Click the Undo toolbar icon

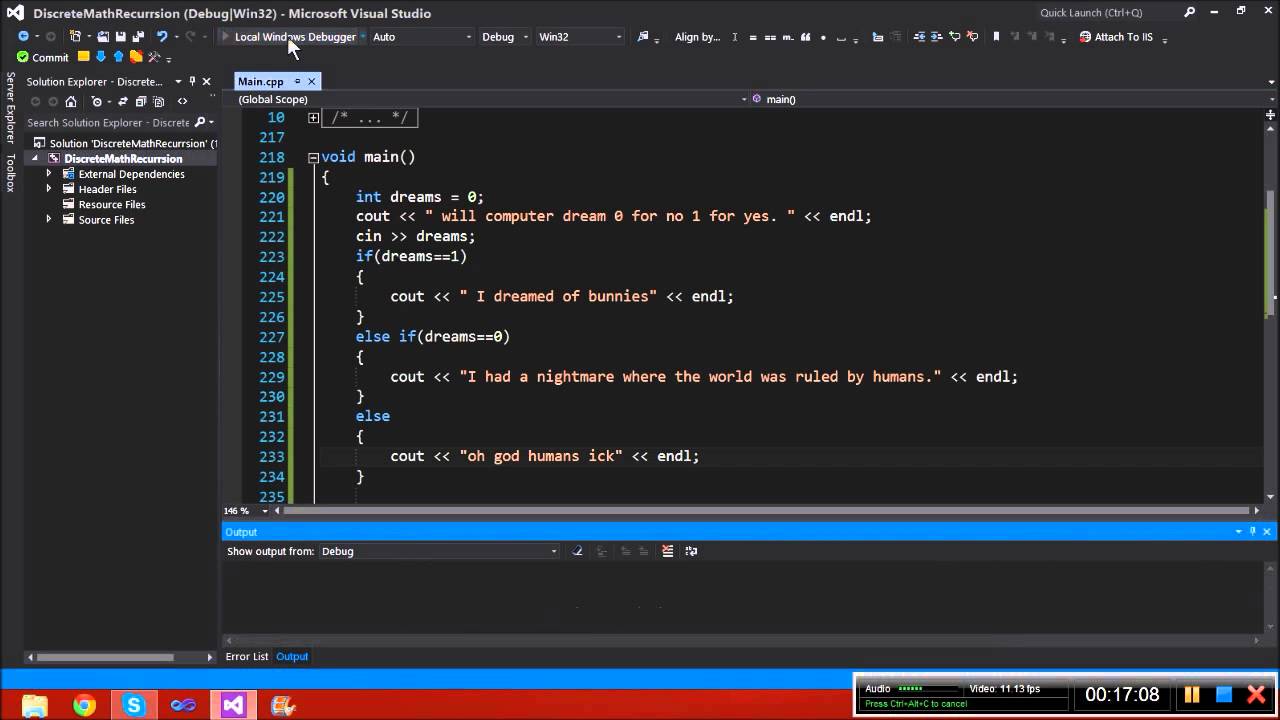(x=162, y=37)
